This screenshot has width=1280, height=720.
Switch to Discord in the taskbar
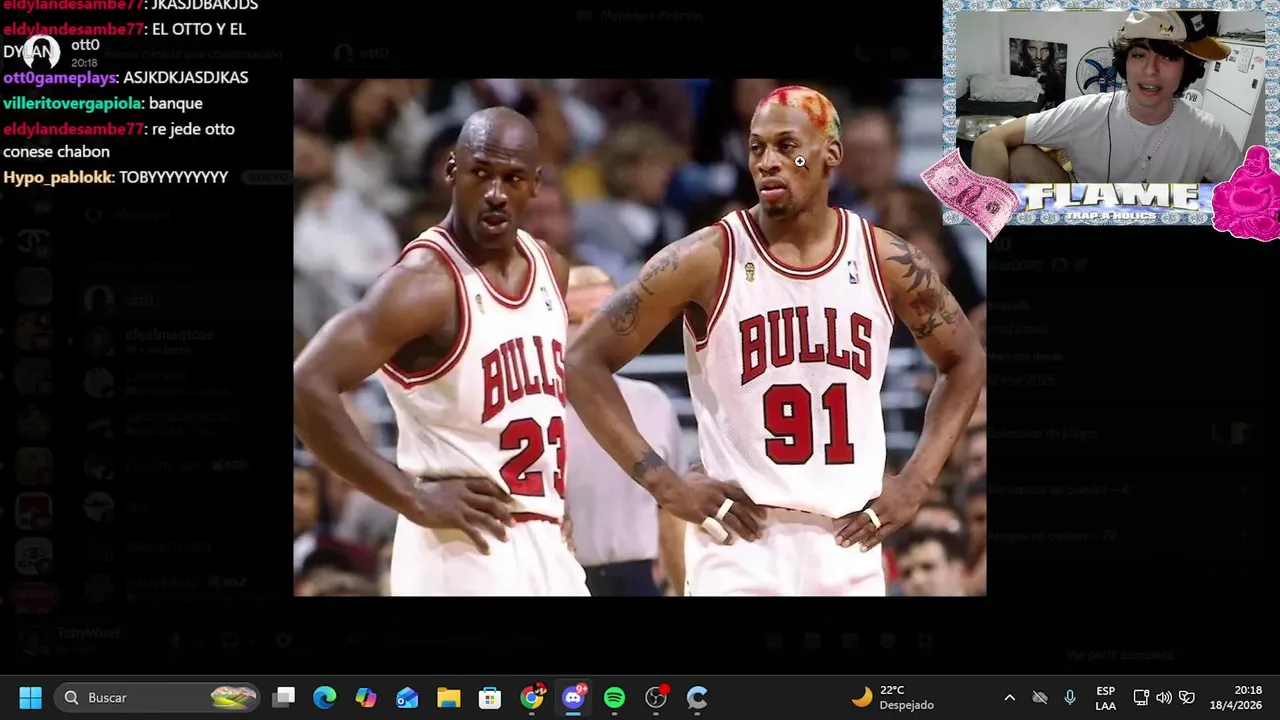(573, 697)
